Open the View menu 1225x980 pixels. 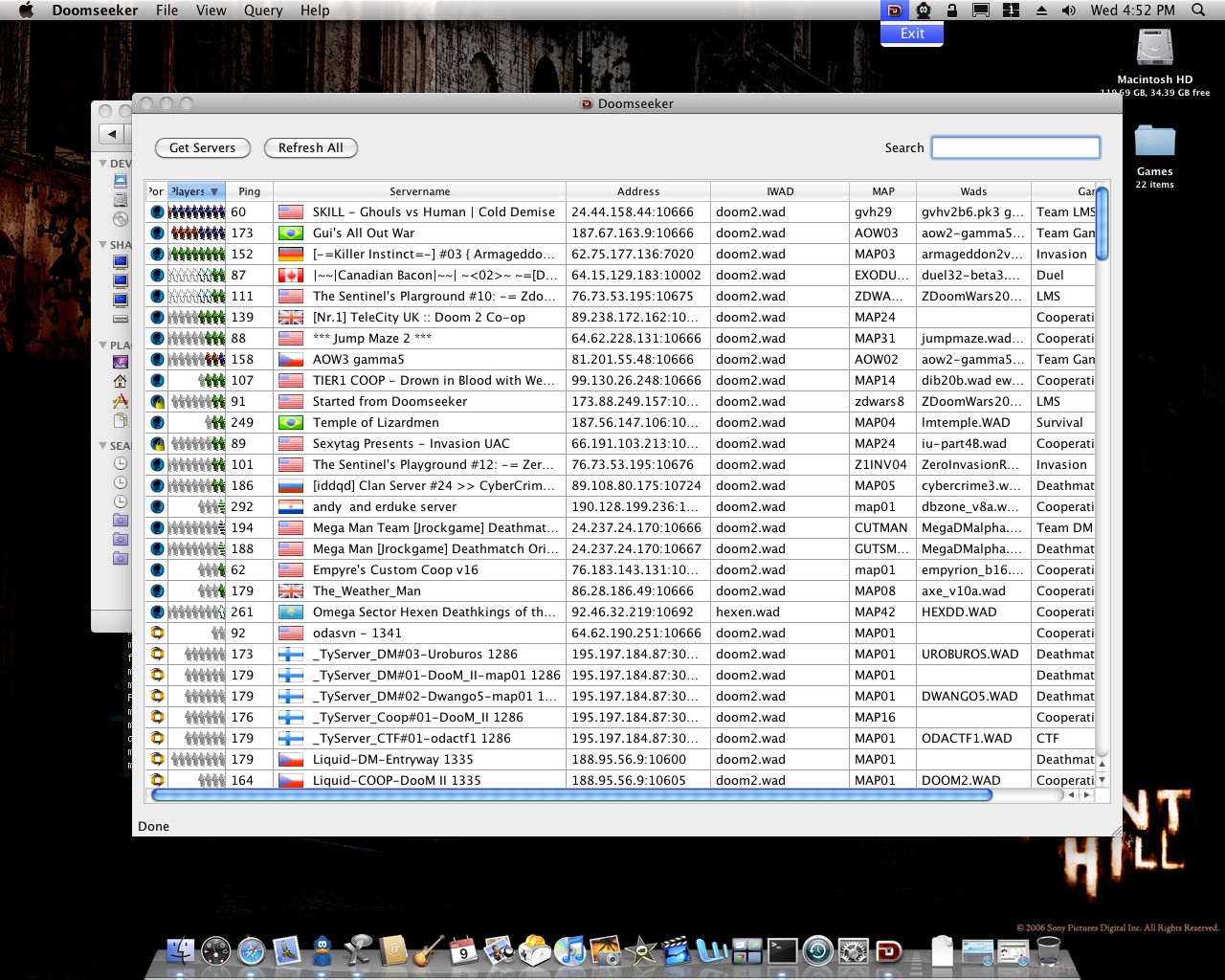pyautogui.click(x=211, y=11)
